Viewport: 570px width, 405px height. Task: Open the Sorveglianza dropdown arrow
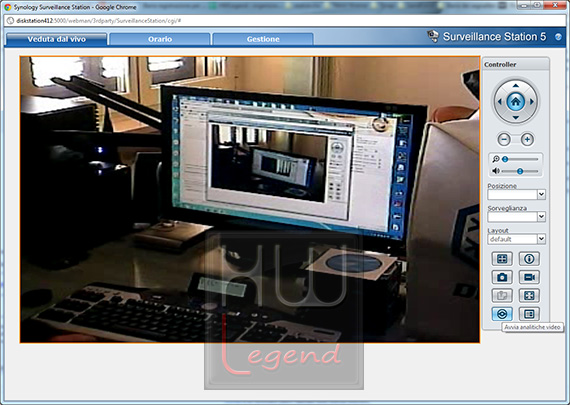pos(541,217)
